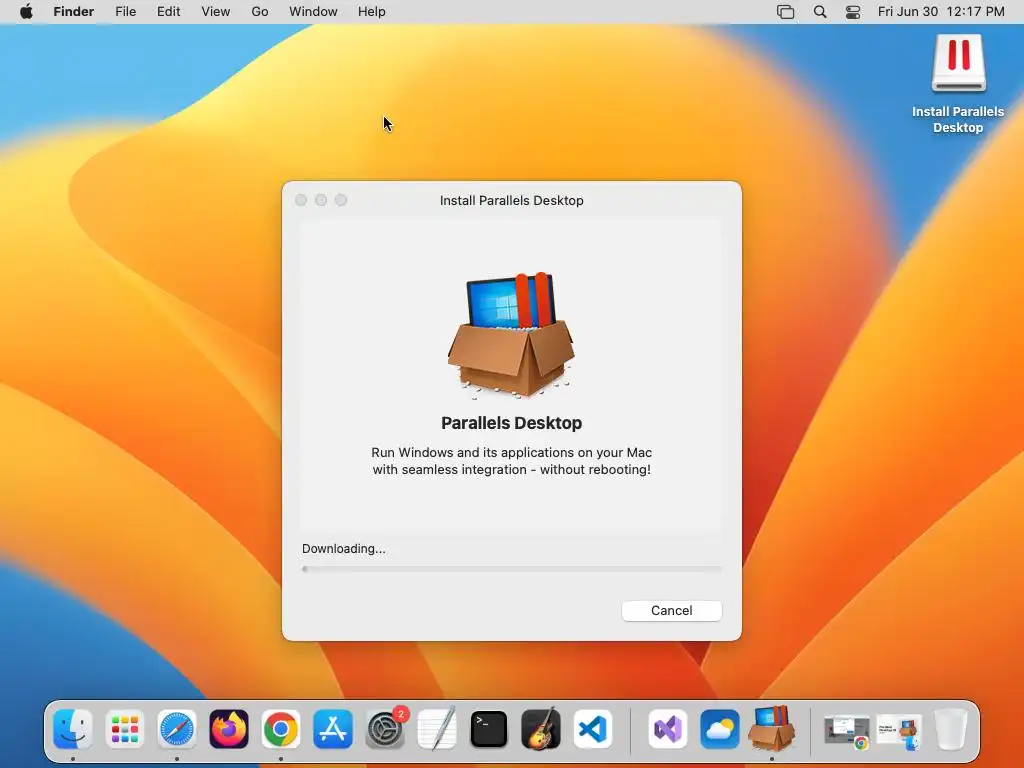Viewport: 1024px width, 768px height.
Task: Open Finder from the Dock
Action: (x=72, y=729)
